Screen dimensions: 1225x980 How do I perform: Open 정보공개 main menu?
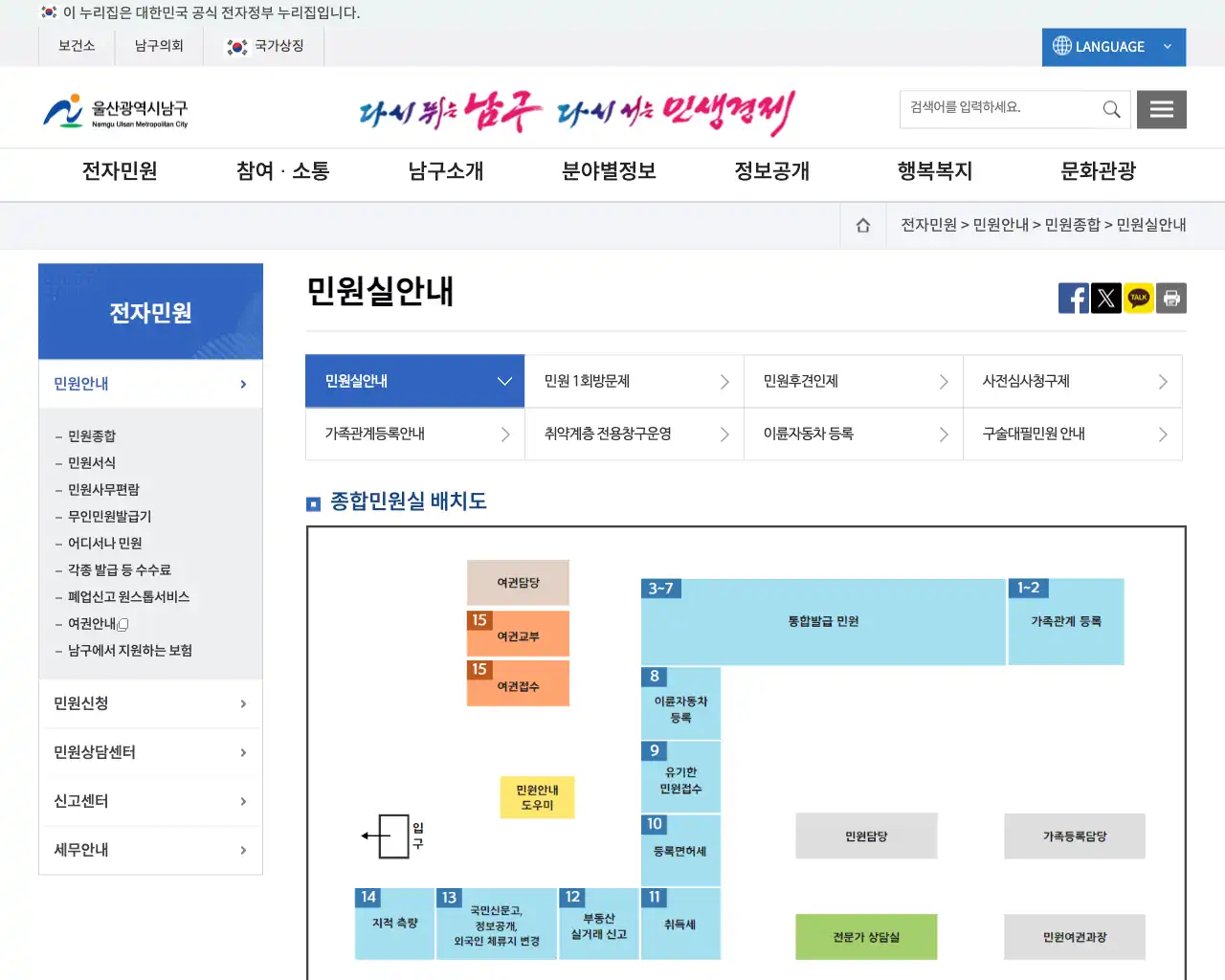coord(771,171)
